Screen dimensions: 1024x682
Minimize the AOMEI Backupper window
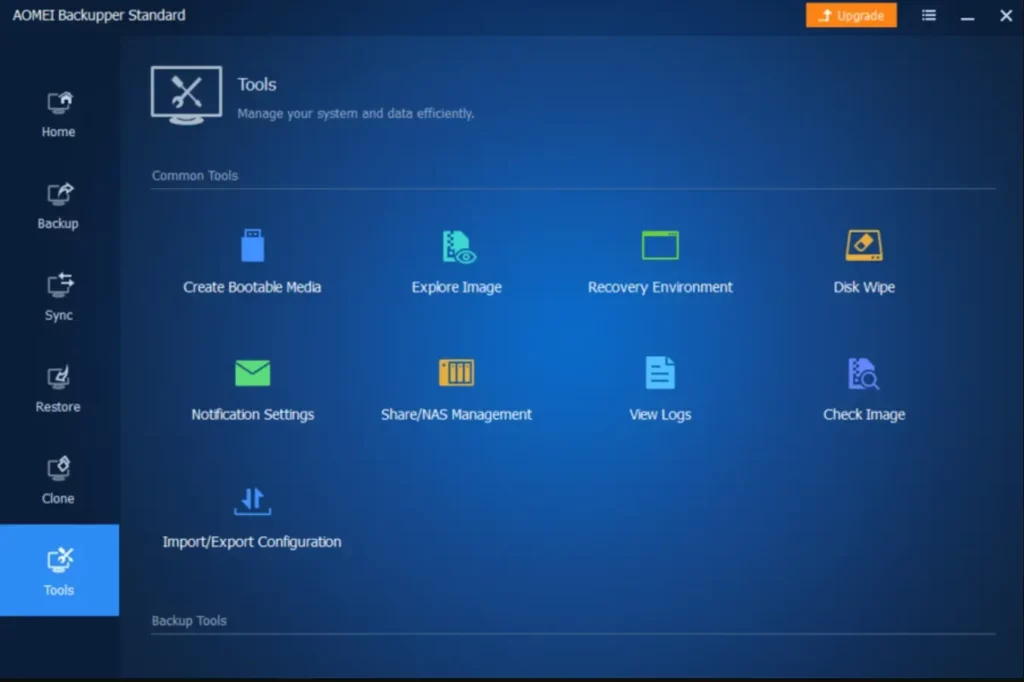[967, 16]
